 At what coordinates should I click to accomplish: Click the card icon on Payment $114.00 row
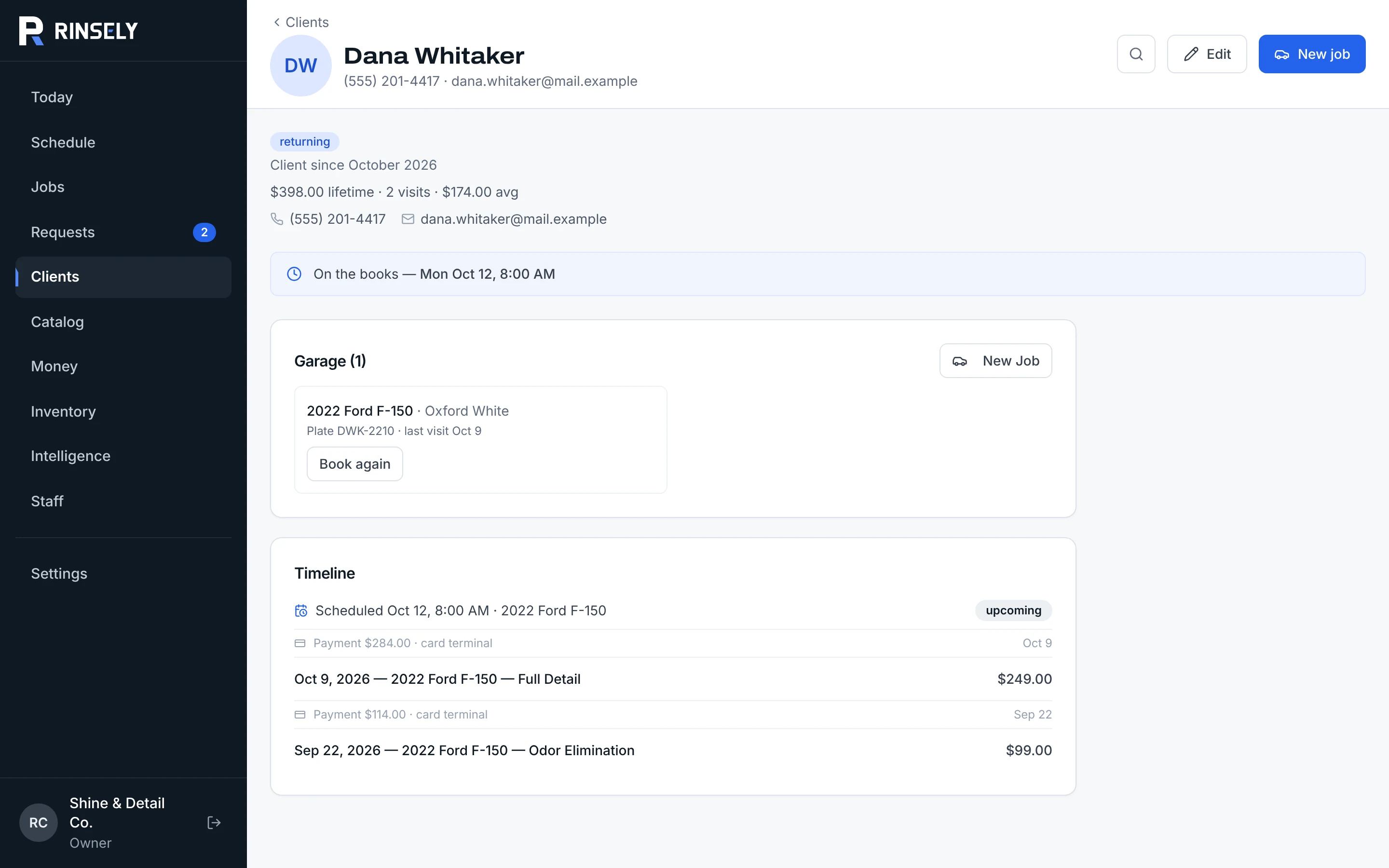[300, 715]
